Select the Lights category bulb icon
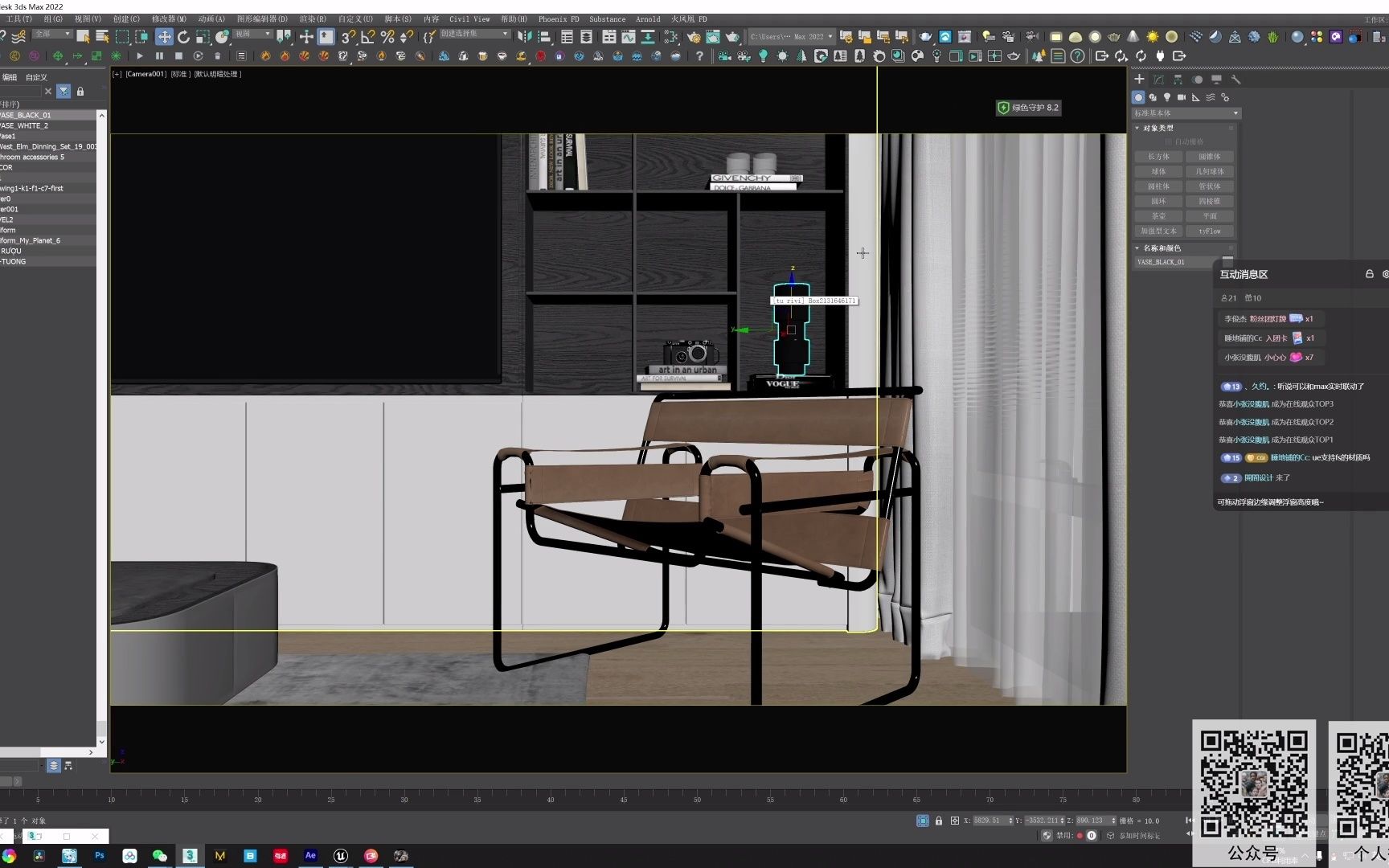Screen dimensions: 1389x868 pos(1167,97)
